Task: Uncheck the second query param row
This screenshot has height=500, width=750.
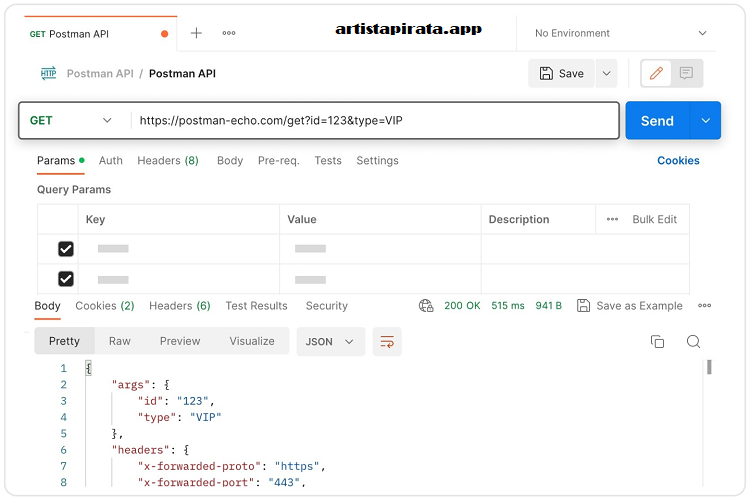Action: tap(66, 278)
